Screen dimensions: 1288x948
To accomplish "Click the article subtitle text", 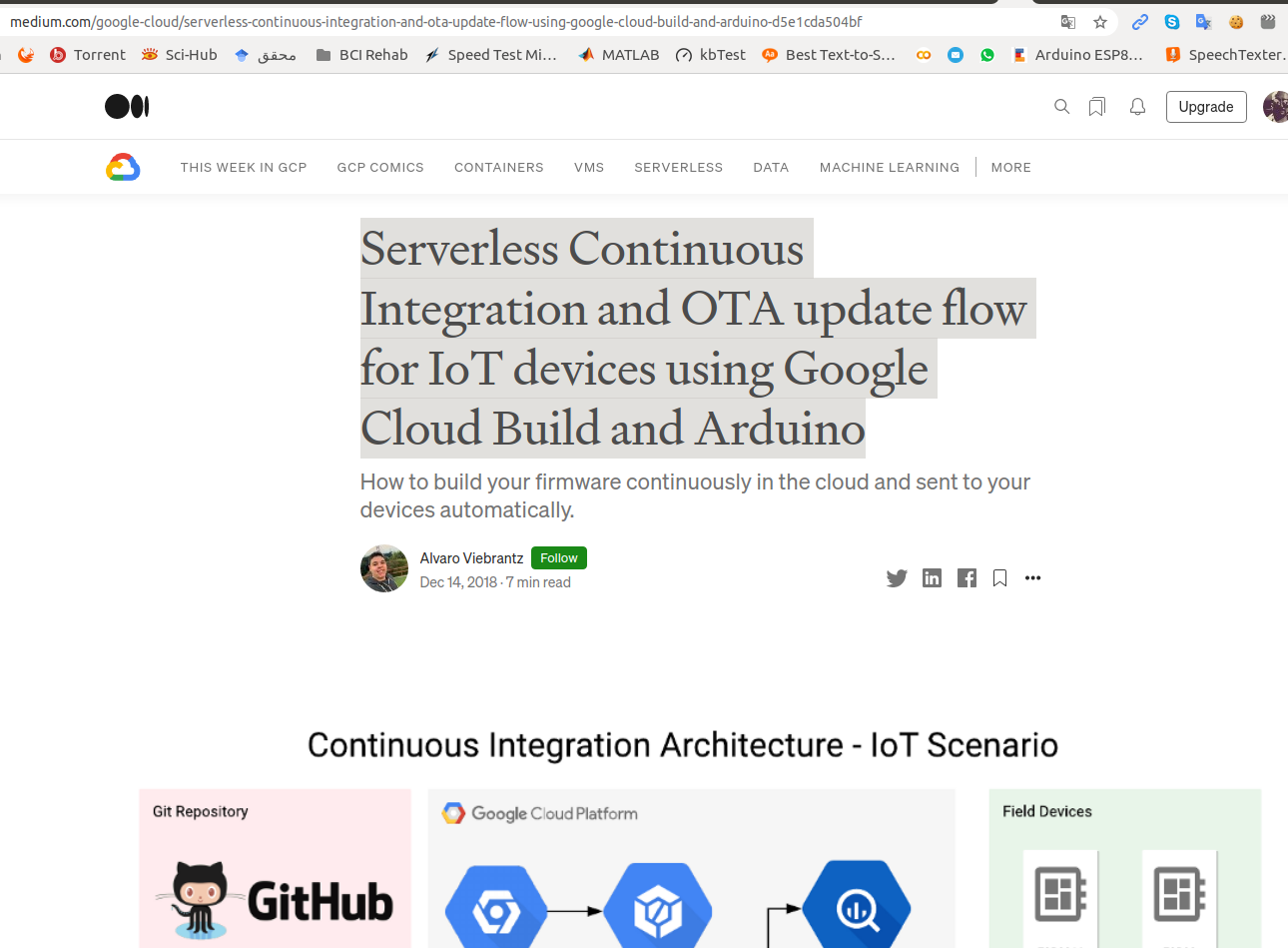I will (695, 495).
